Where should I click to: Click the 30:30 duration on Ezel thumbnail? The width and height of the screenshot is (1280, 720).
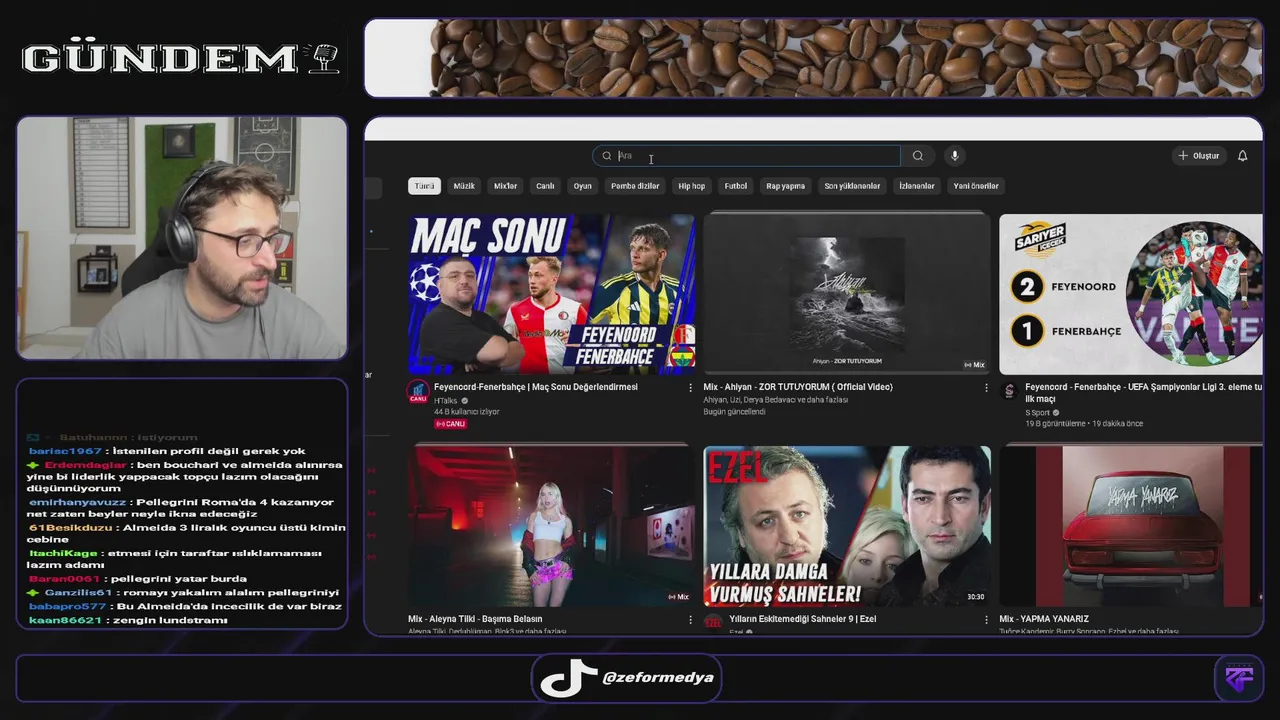tap(976, 597)
